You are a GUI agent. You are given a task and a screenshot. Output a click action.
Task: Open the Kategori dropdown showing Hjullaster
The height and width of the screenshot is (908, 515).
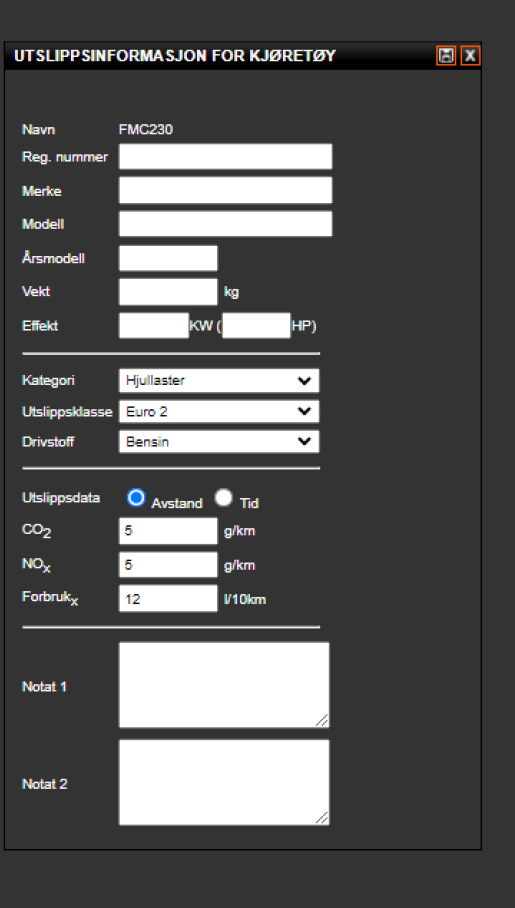(x=219, y=380)
